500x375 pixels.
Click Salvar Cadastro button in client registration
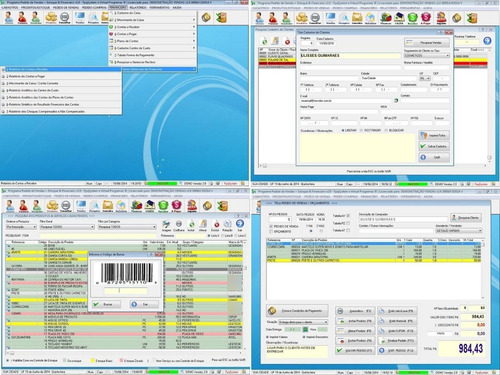[x=434, y=146]
